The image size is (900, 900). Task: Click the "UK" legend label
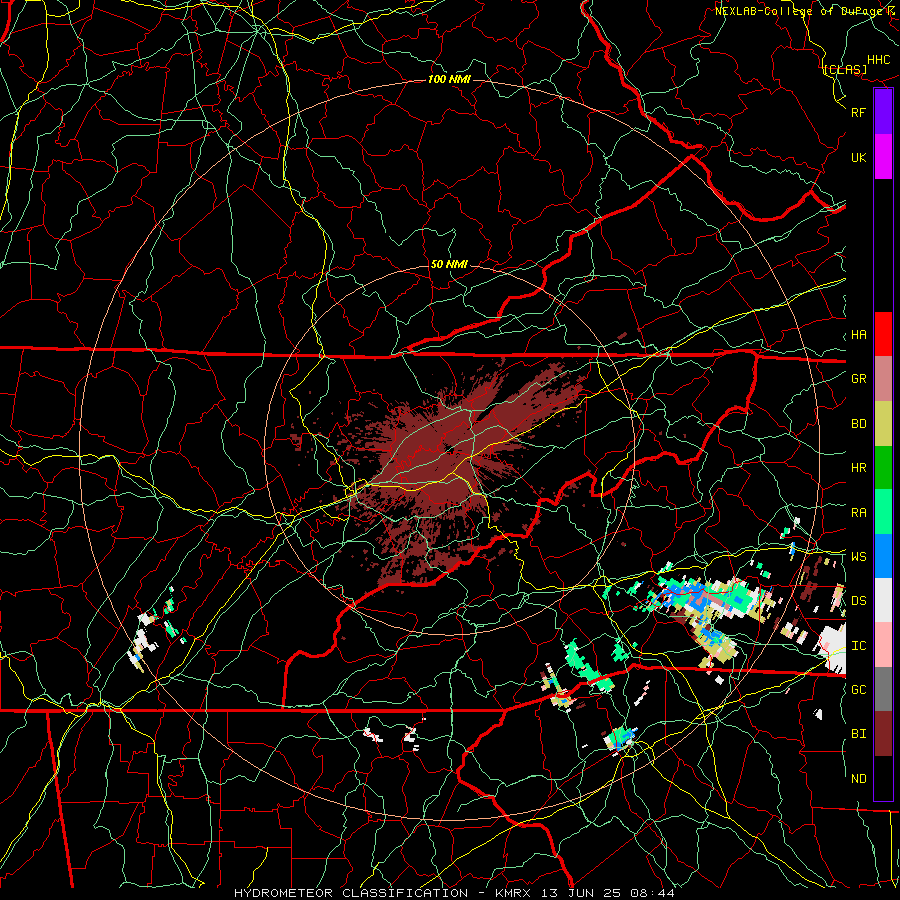tap(858, 157)
